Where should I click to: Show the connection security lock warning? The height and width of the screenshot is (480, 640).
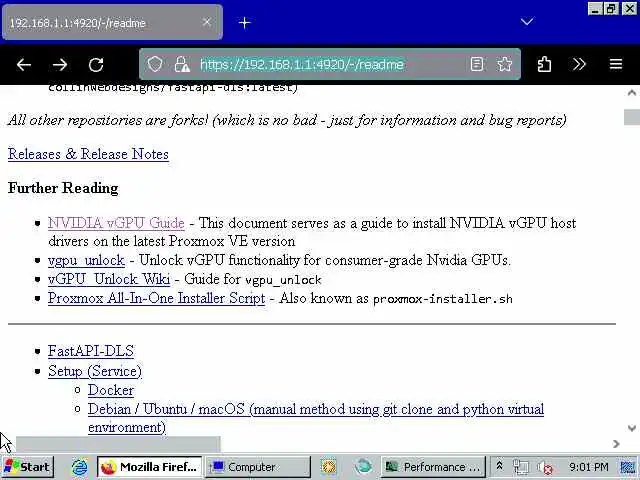pos(182,64)
